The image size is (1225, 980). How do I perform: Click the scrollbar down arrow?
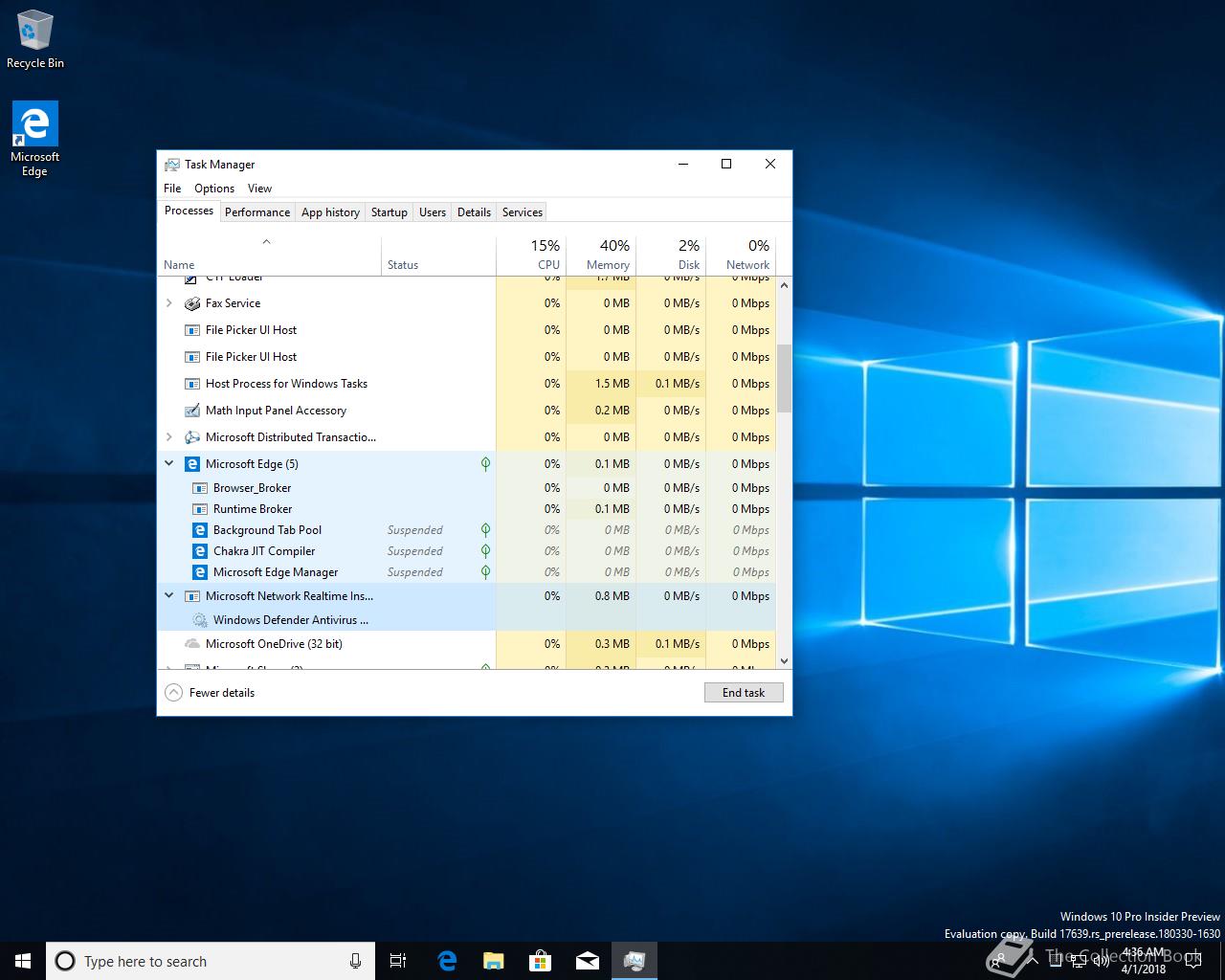(784, 660)
